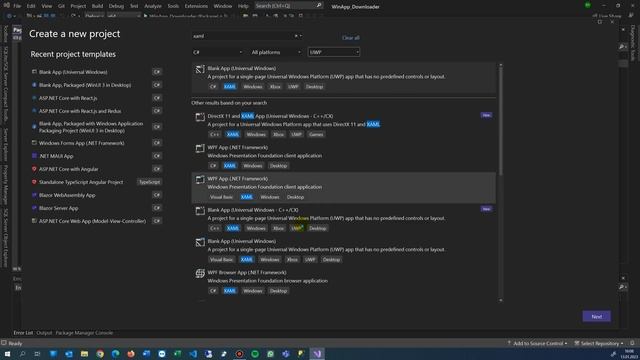Click the template list scroll up arrow
This screenshot has height=360, width=640.
point(501,65)
